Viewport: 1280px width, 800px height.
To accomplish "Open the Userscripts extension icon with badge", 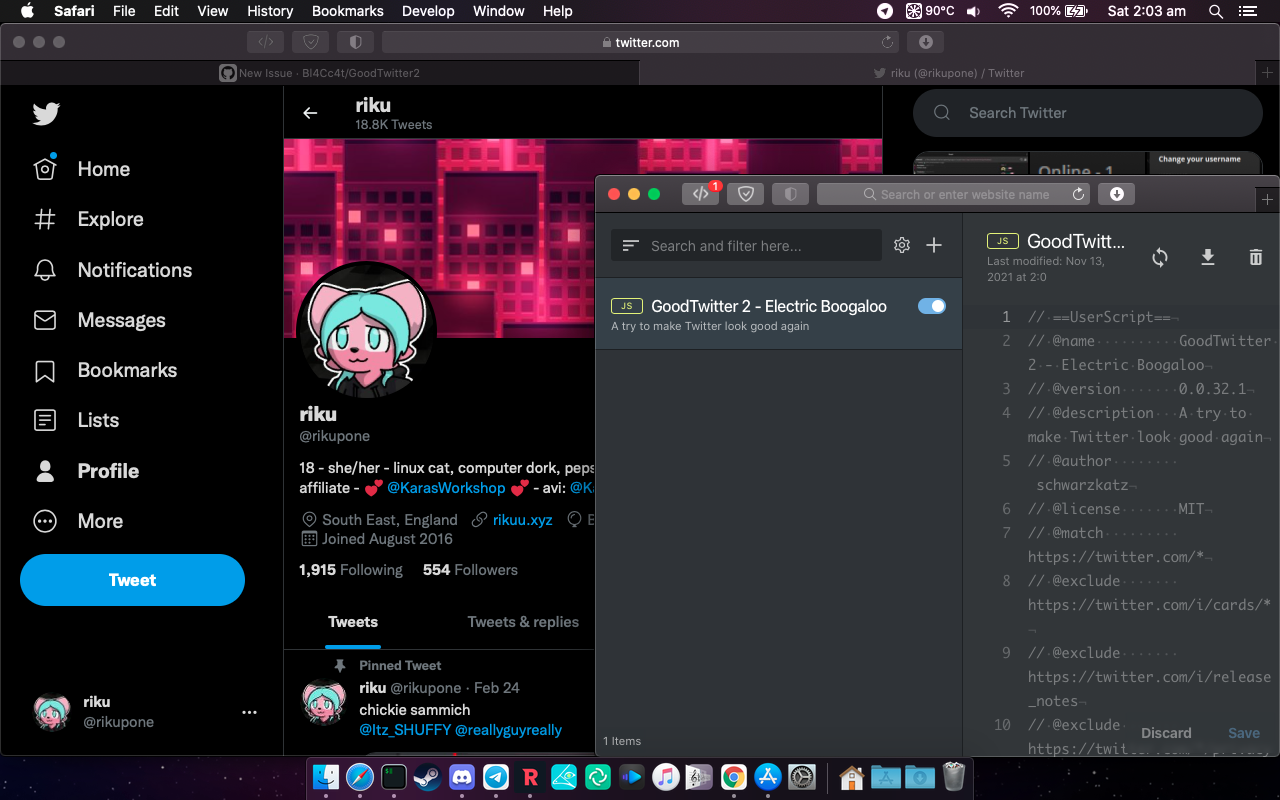I will click(x=701, y=194).
